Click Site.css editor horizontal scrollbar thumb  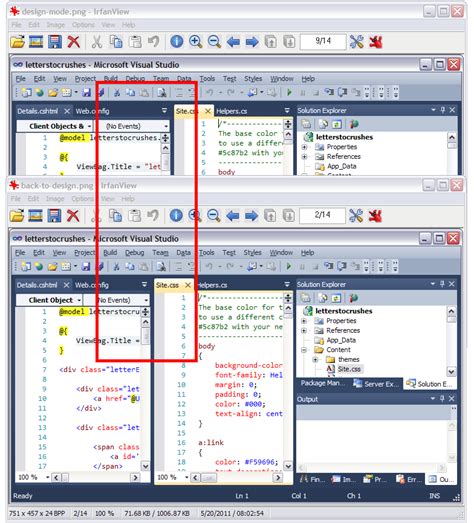(208, 478)
